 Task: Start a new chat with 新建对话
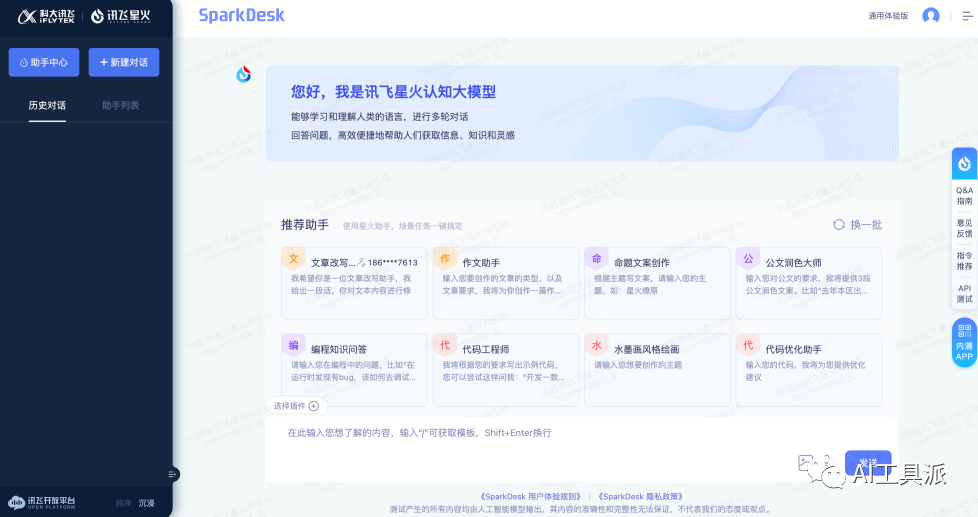tap(123, 62)
